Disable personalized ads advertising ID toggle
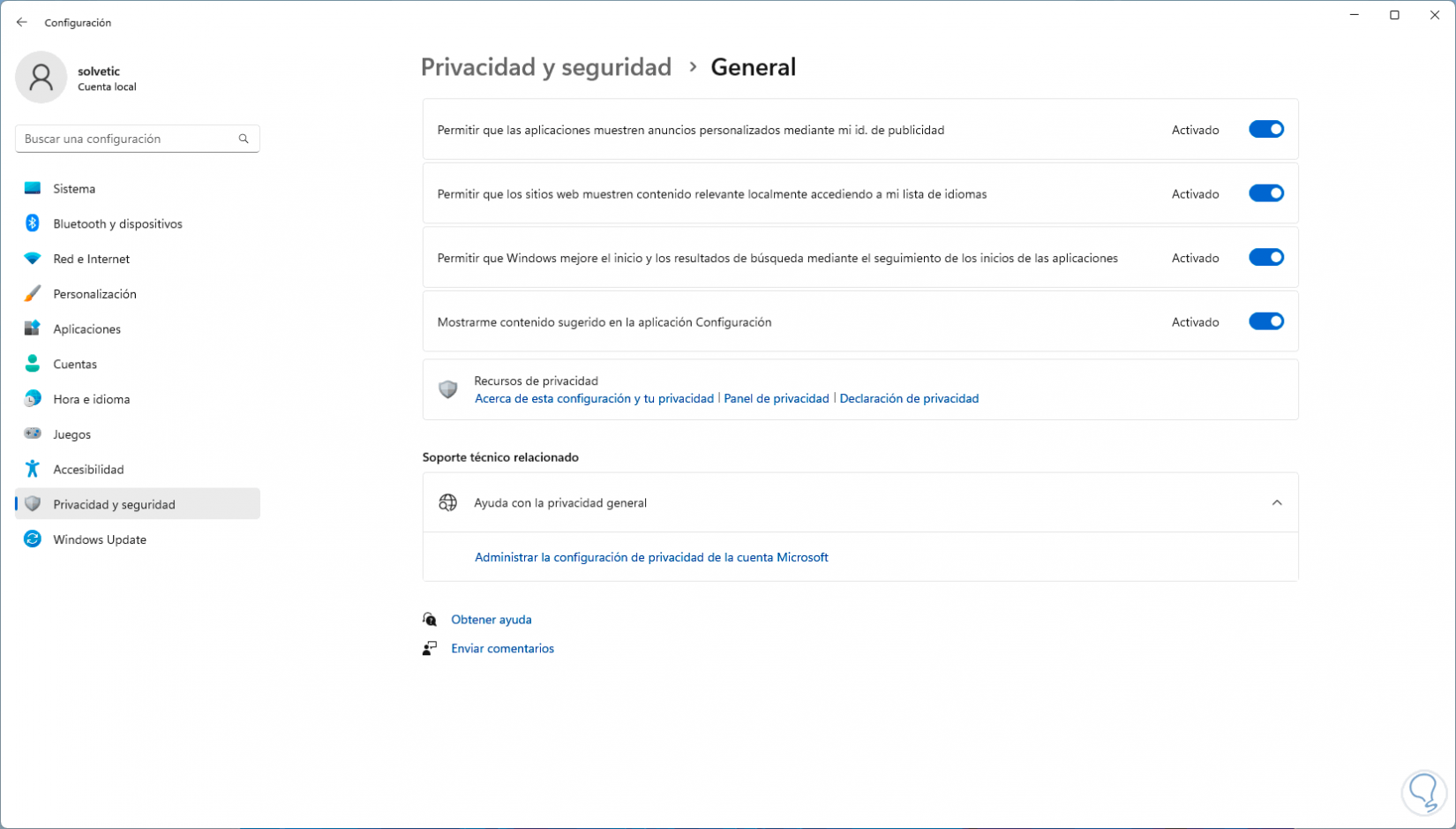The image size is (1456, 829). pos(1265,130)
